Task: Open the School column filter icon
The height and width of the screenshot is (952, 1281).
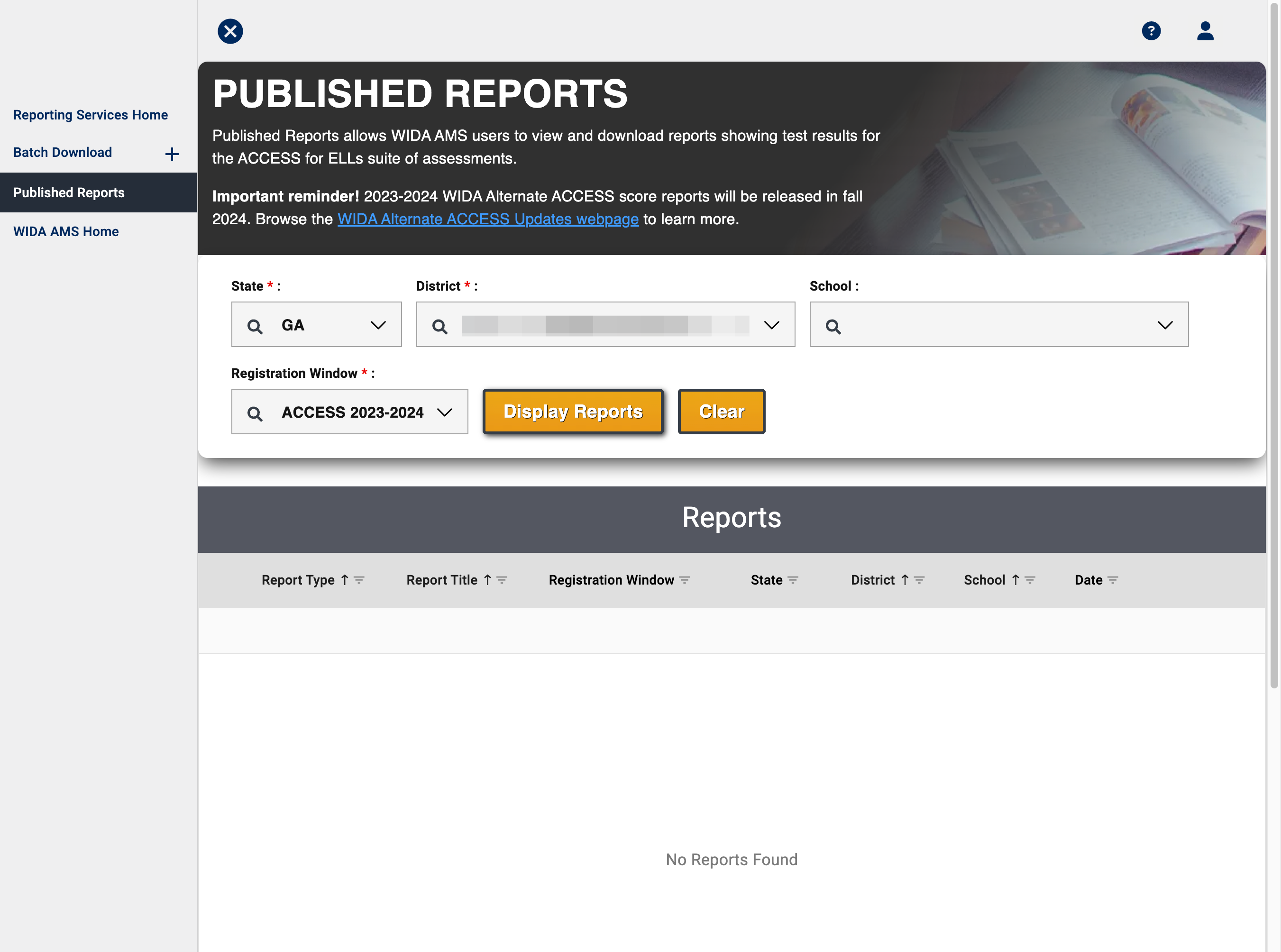Action: pyautogui.click(x=1030, y=580)
